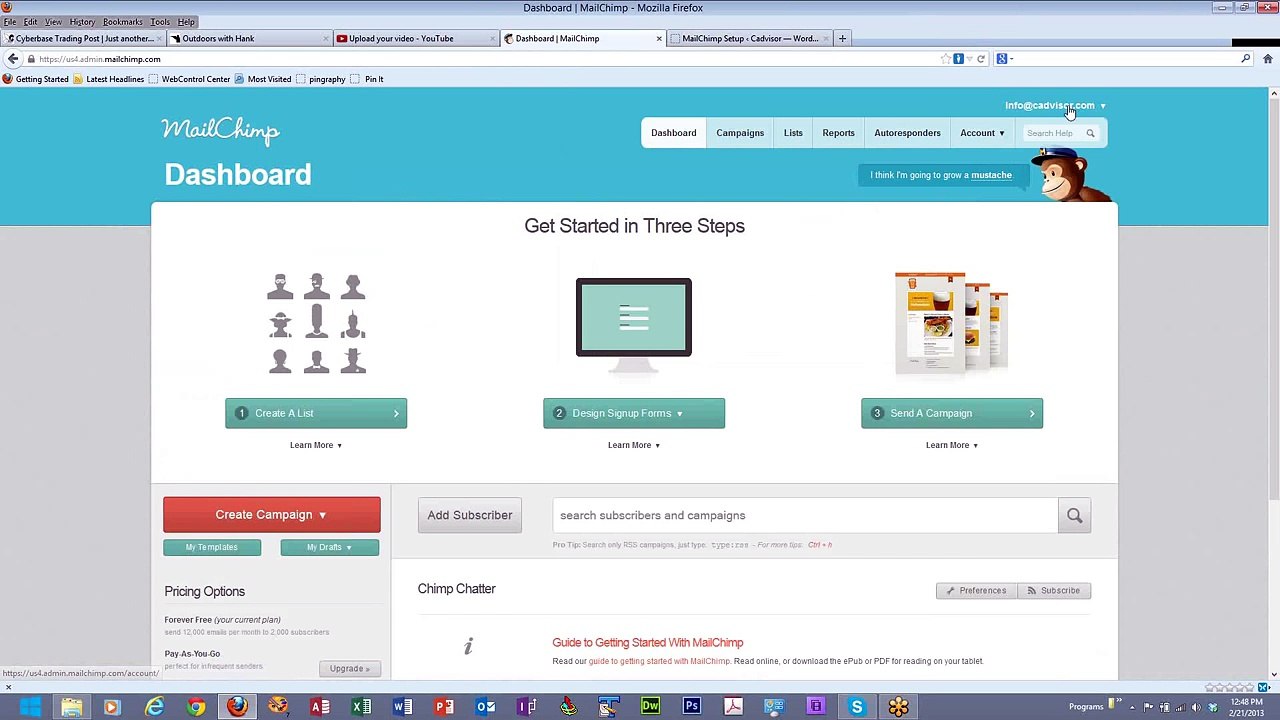Viewport: 1280px width, 720px height.
Task: Open the Firefox History menu
Action: pos(82,21)
